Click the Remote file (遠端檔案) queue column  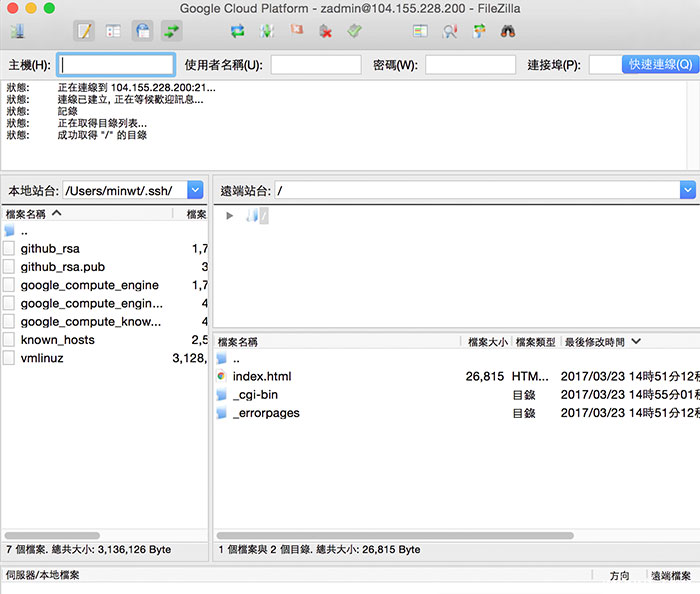(671, 576)
